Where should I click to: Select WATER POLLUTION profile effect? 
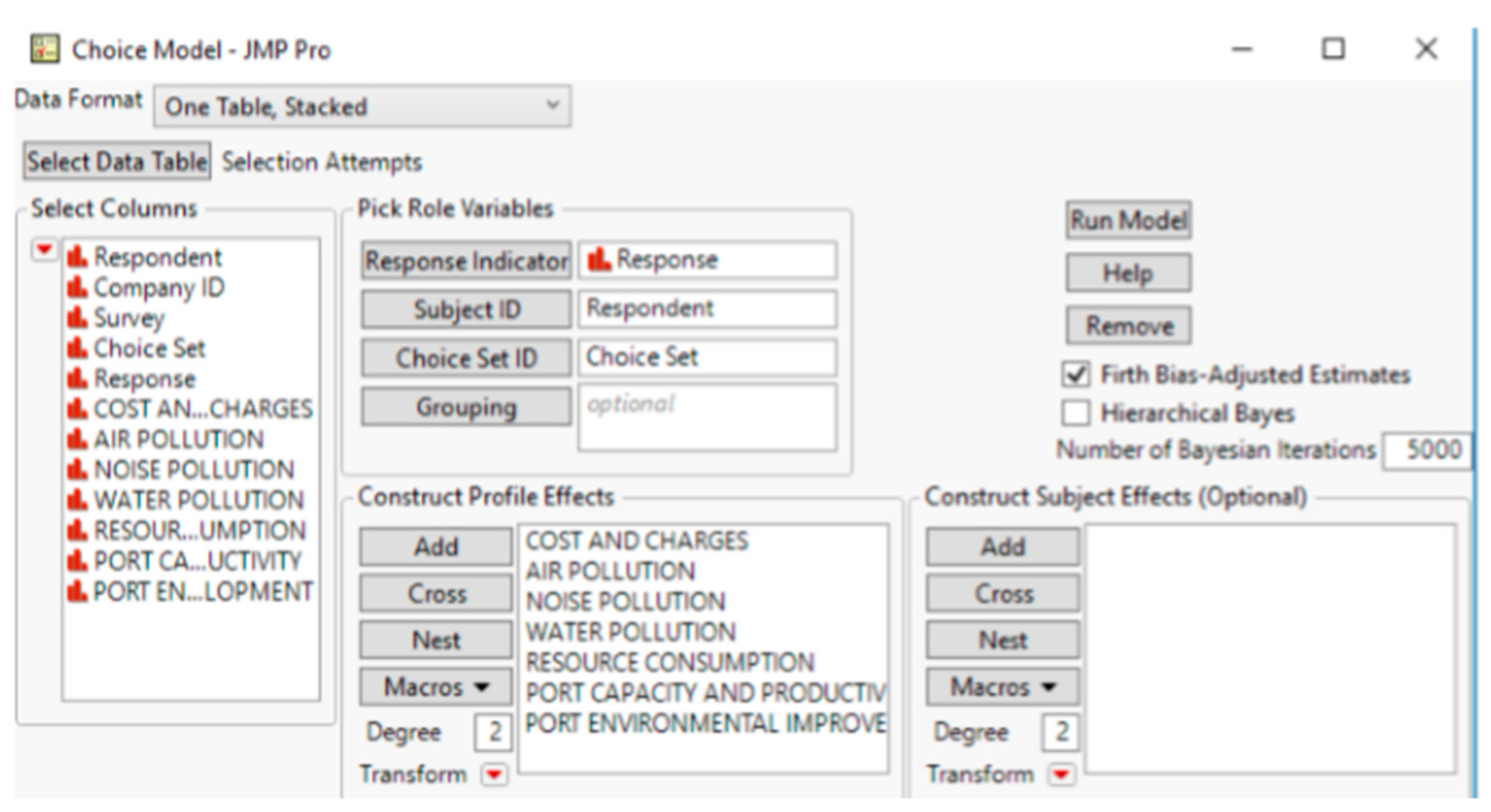(630, 632)
